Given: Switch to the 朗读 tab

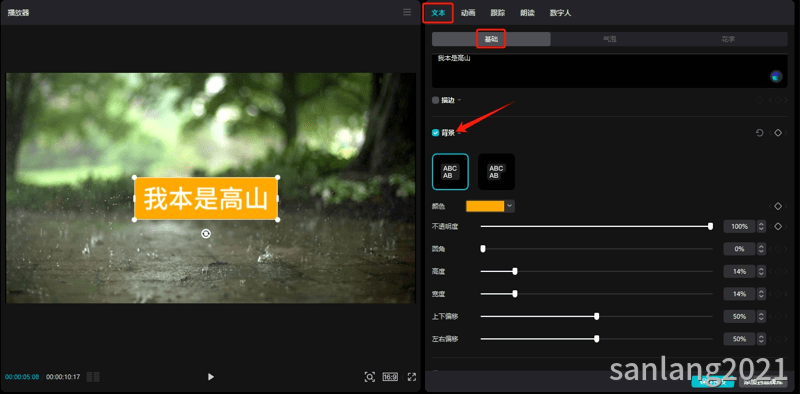Looking at the screenshot, I should tap(528, 13).
